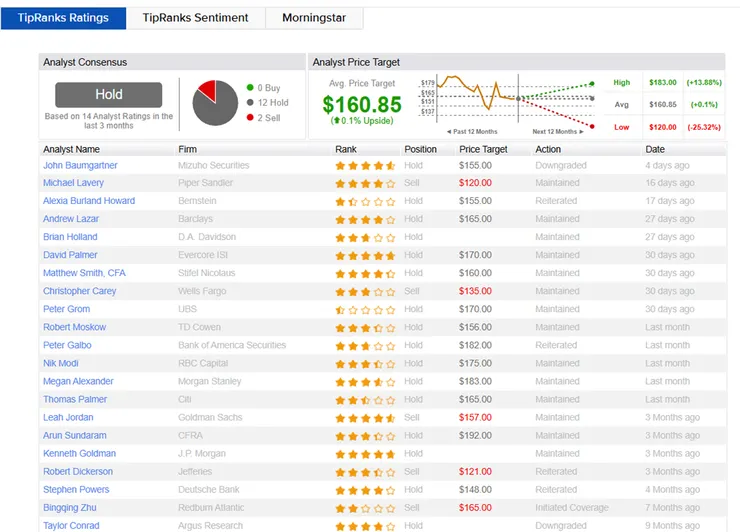This screenshot has height=532, width=740.
Task: Click the (+13.88%) high upside value
Action: pos(704,82)
